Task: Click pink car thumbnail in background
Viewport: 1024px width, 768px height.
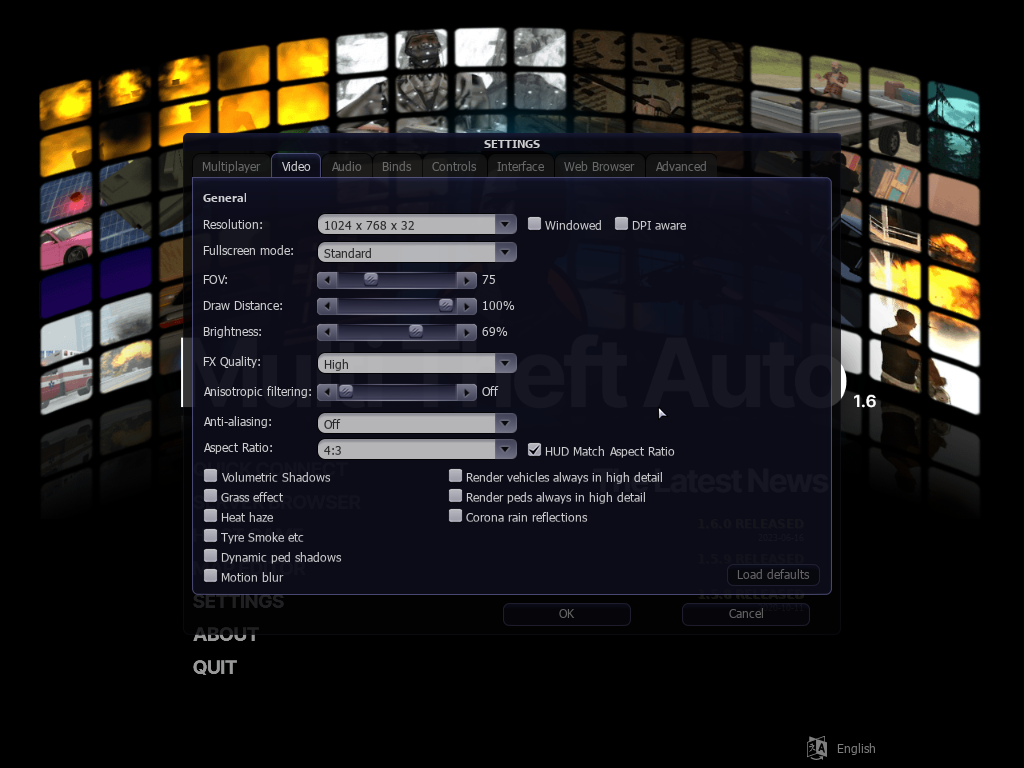Action: coord(66,244)
